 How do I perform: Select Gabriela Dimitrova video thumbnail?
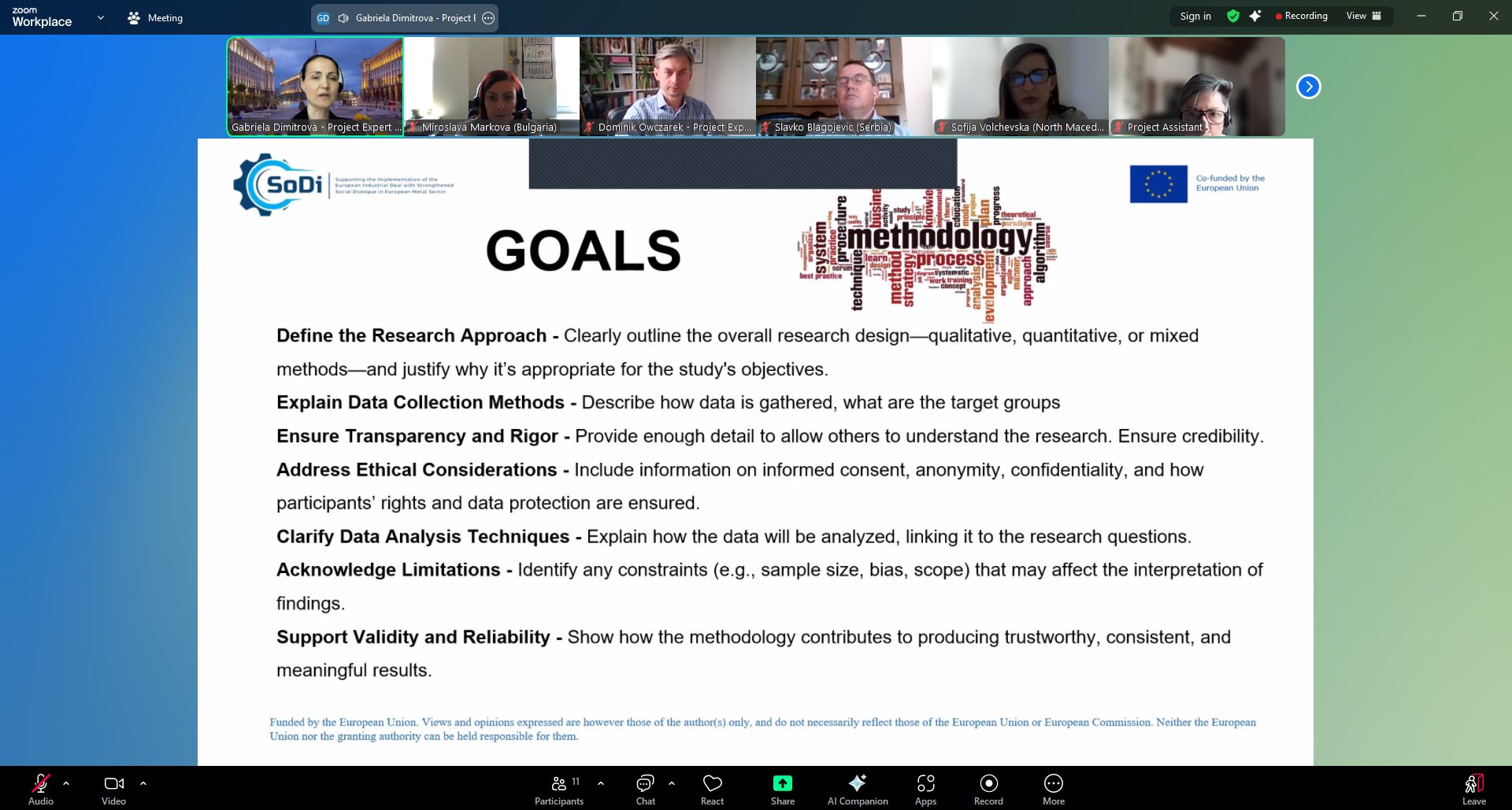pos(315,87)
